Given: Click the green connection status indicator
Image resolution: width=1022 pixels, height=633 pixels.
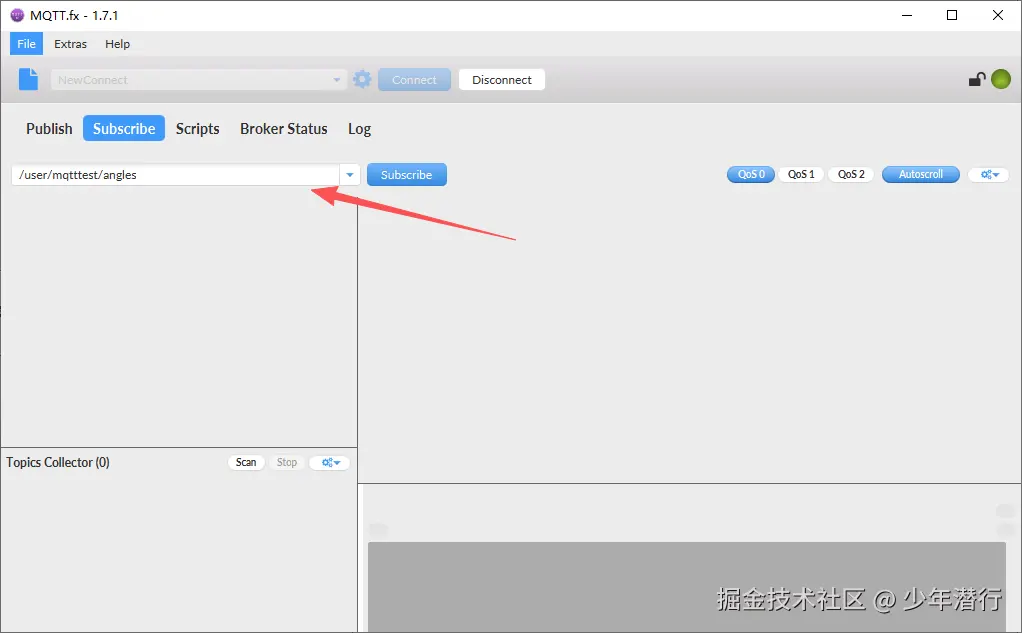Looking at the screenshot, I should pos(1000,80).
